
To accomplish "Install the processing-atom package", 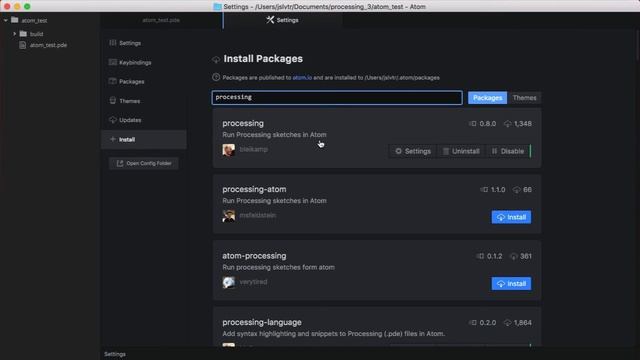I will (511, 217).
